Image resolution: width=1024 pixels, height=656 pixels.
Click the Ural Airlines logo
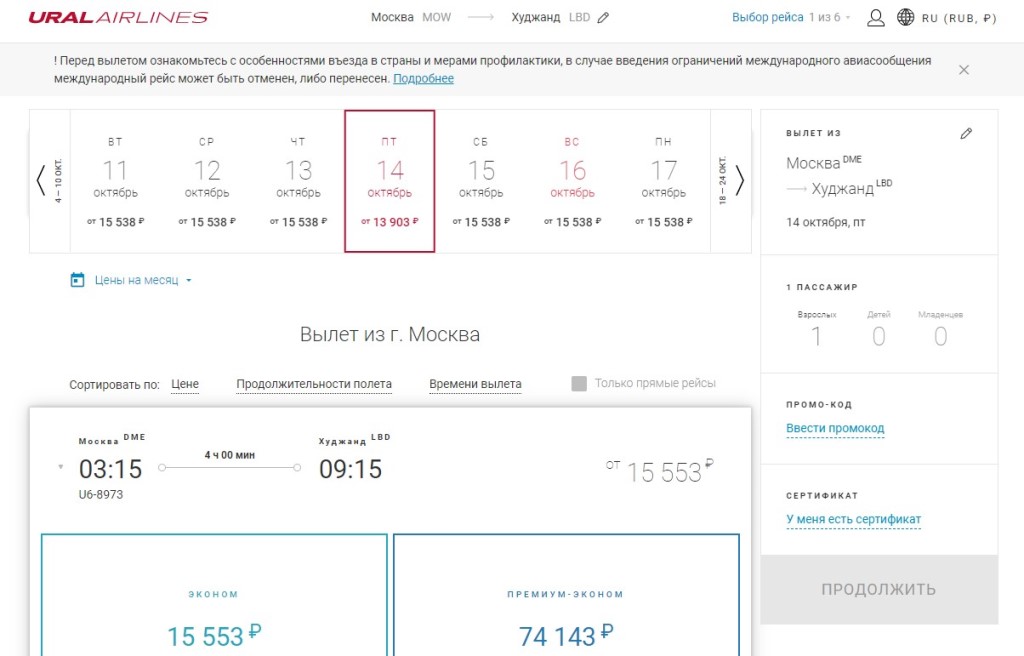click(x=118, y=17)
